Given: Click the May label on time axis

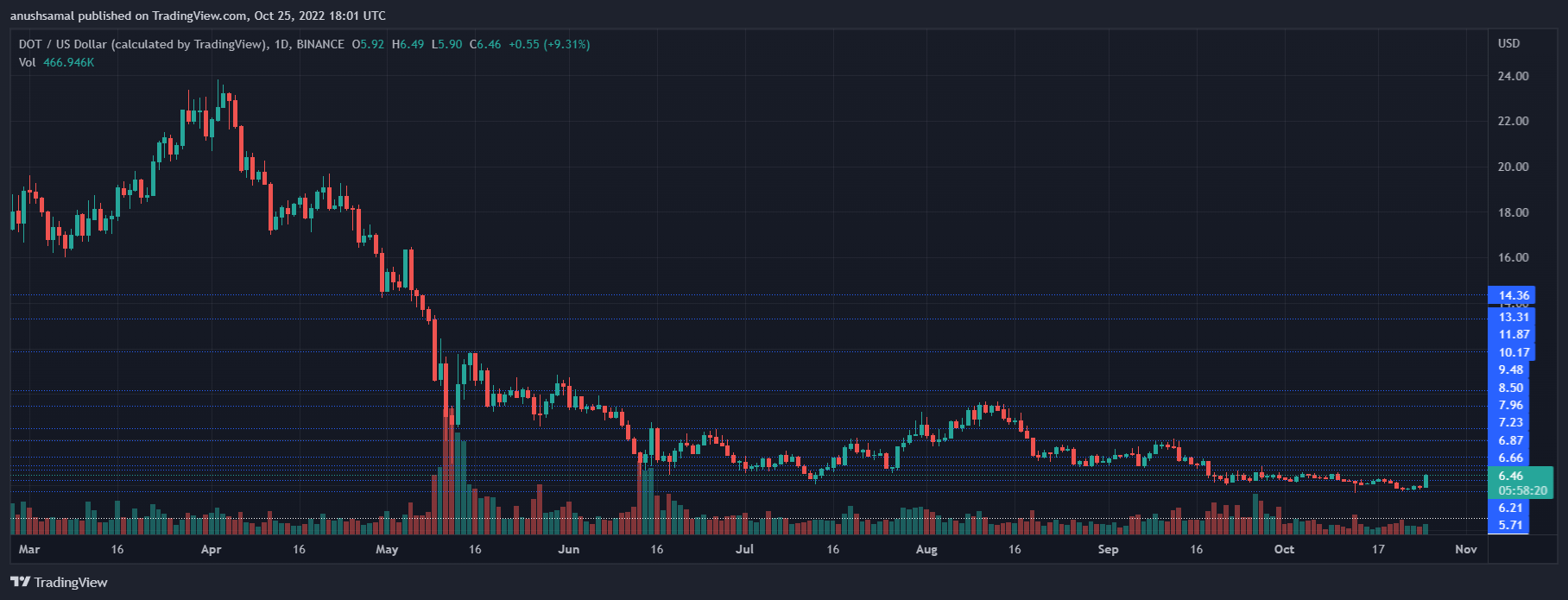Looking at the screenshot, I should click(x=387, y=549).
